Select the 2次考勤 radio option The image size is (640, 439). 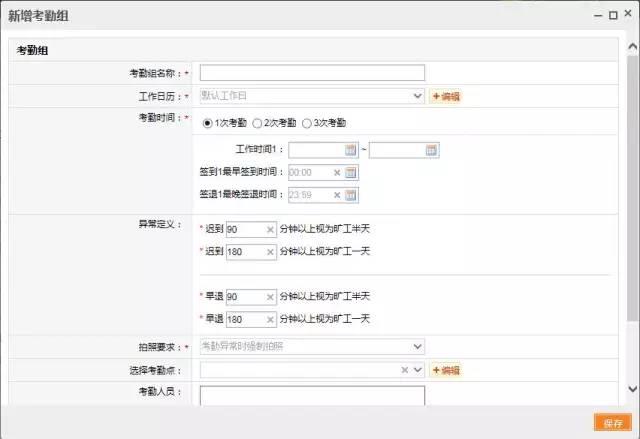click(257, 123)
